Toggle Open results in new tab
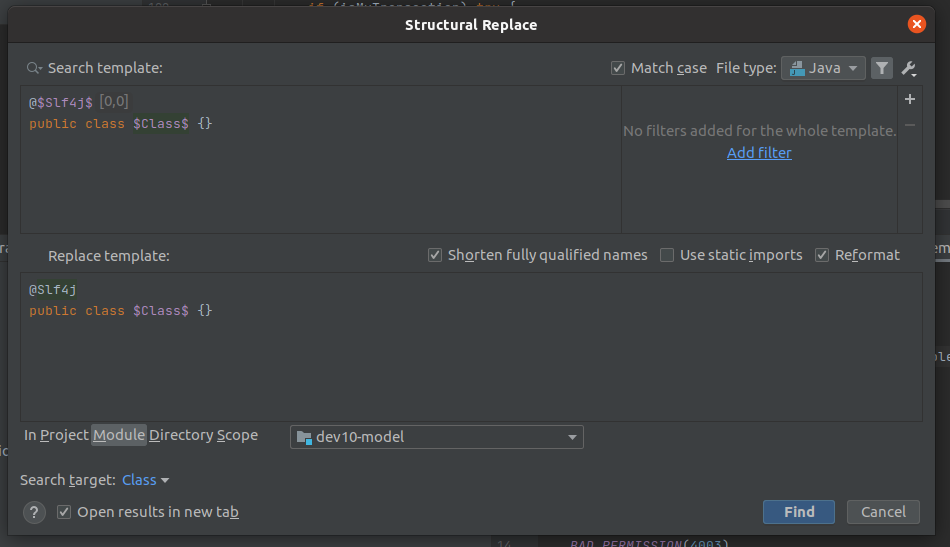 (x=64, y=512)
